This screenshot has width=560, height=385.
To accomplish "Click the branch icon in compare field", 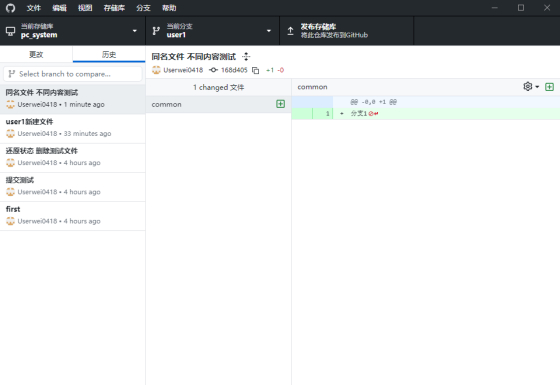I will pos(12,74).
